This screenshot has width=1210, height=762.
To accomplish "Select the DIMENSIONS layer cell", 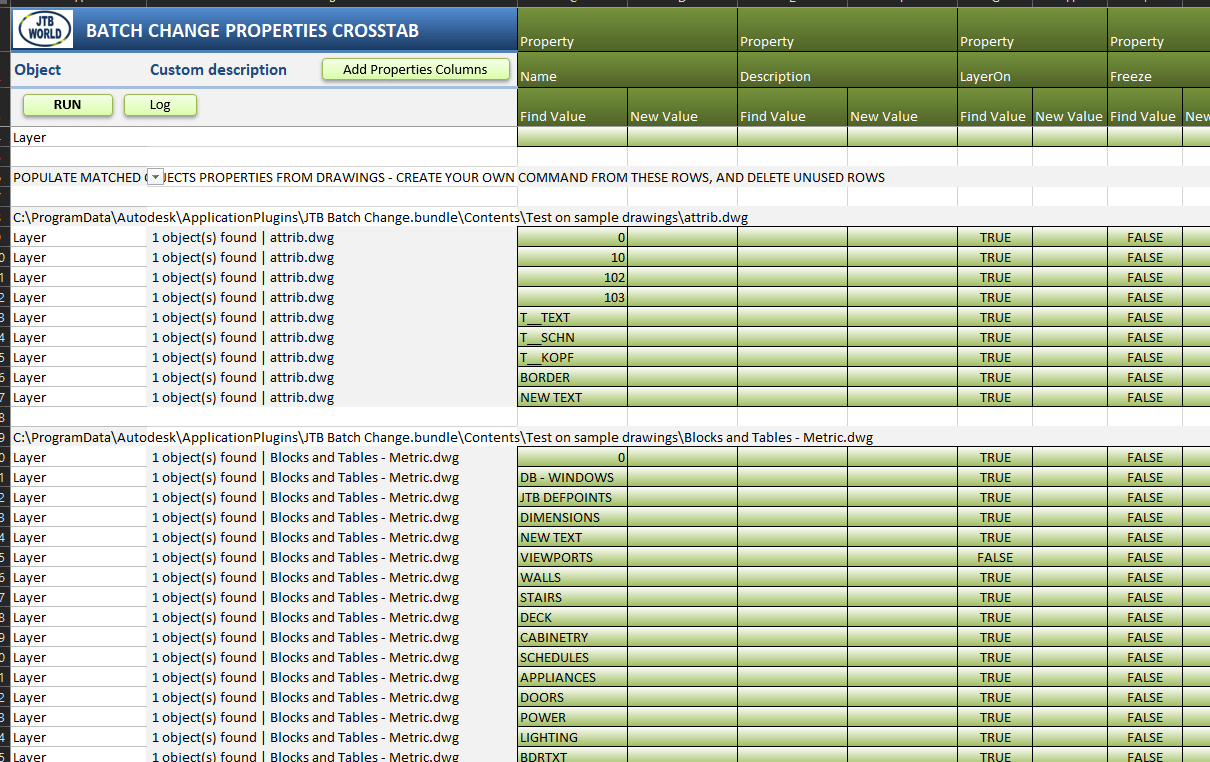I will click(572, 517).
